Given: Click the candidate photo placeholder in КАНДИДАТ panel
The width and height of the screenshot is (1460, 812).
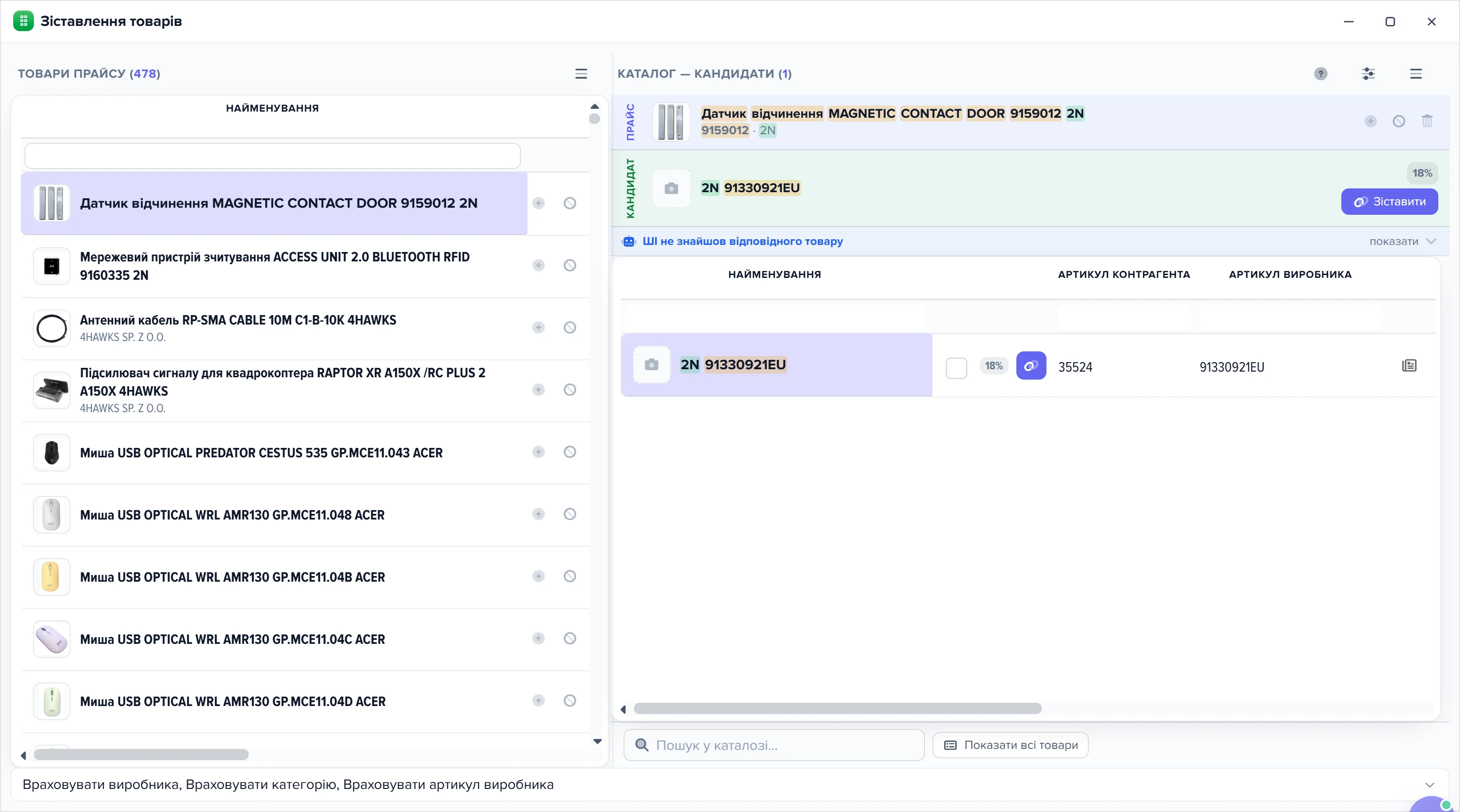Looking at the screenshot, I should point(671,188).
